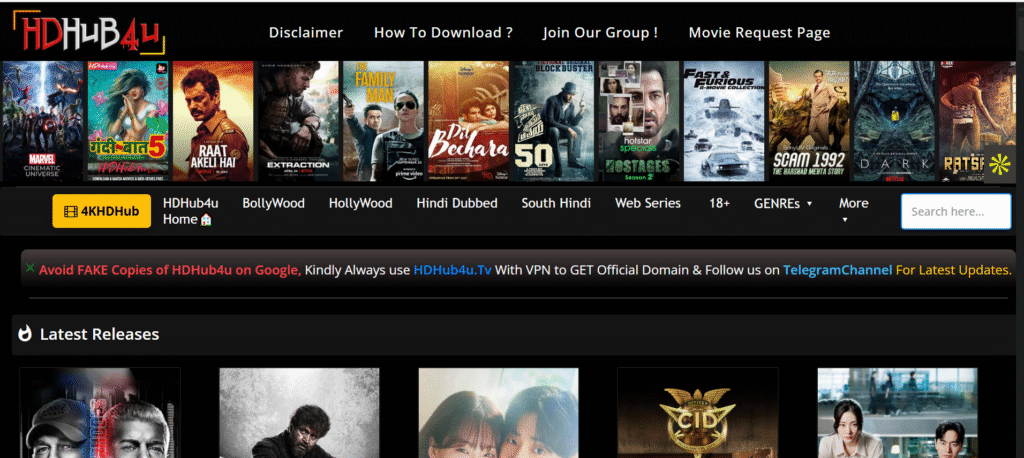Open the South Hindi category
Screen dimensions: 1024x458
click(x=556, y=203)
